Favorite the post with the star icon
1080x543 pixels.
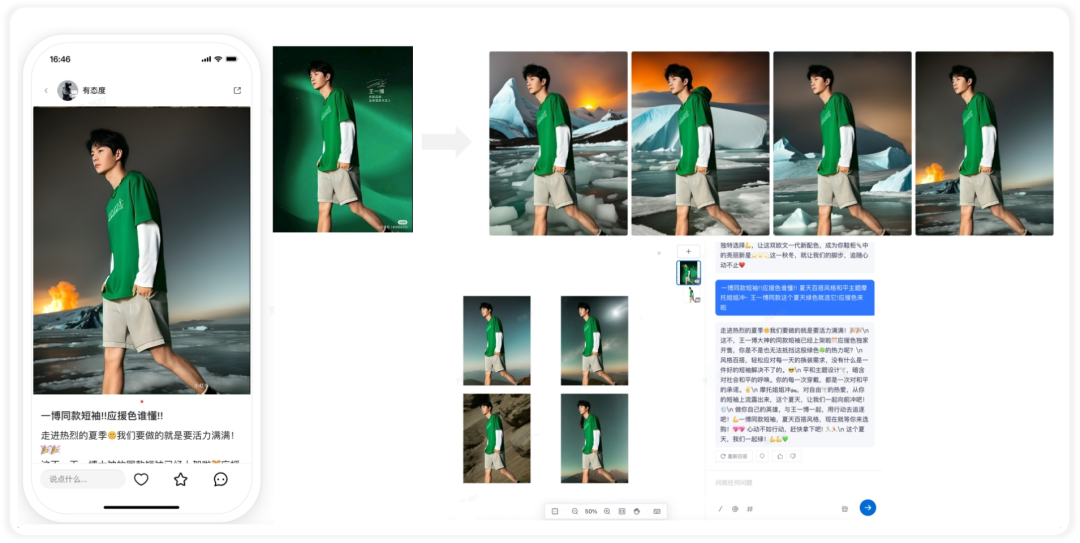pyautogui.click(x=180, y=479)
